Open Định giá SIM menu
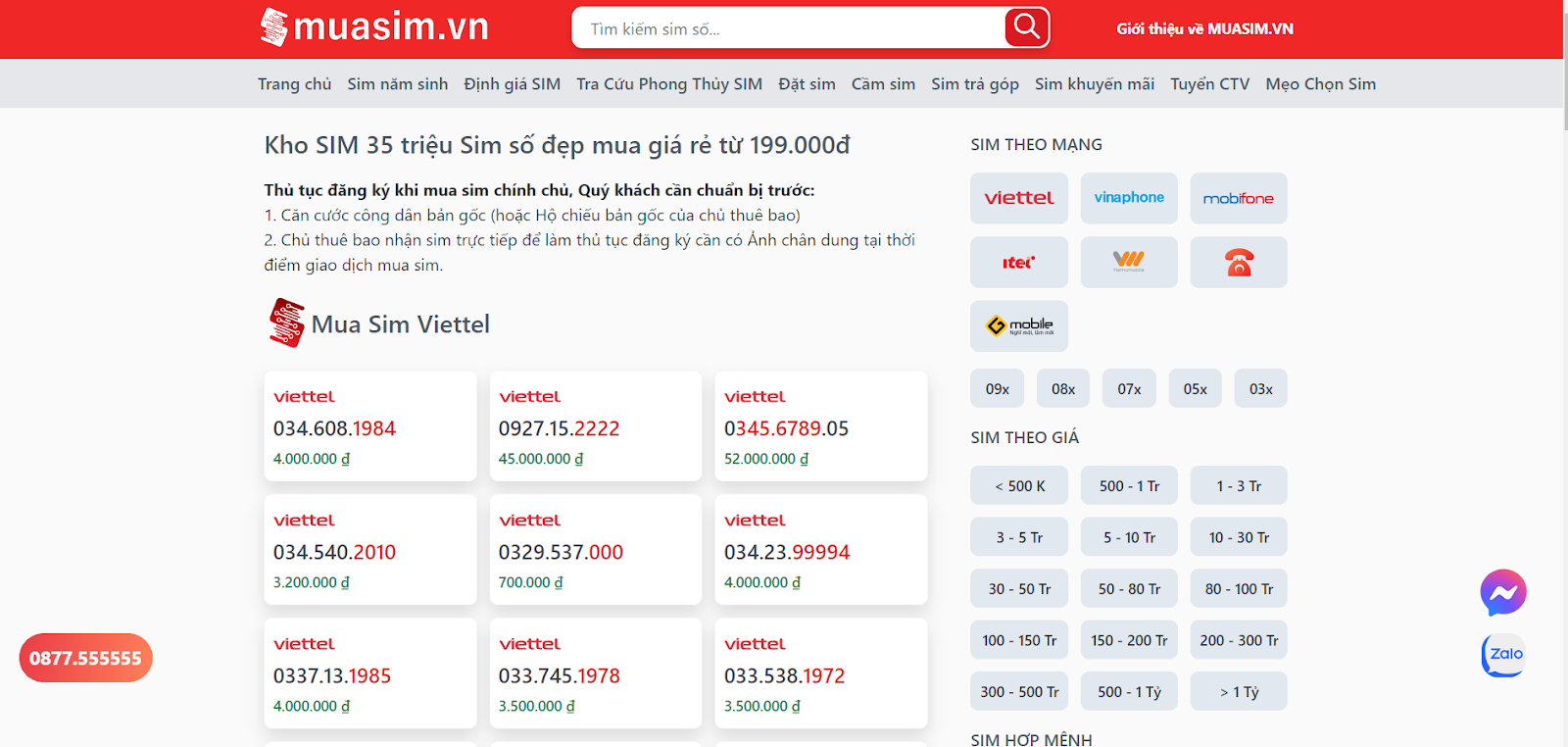The image size is (1568, 747). [512, 84]
